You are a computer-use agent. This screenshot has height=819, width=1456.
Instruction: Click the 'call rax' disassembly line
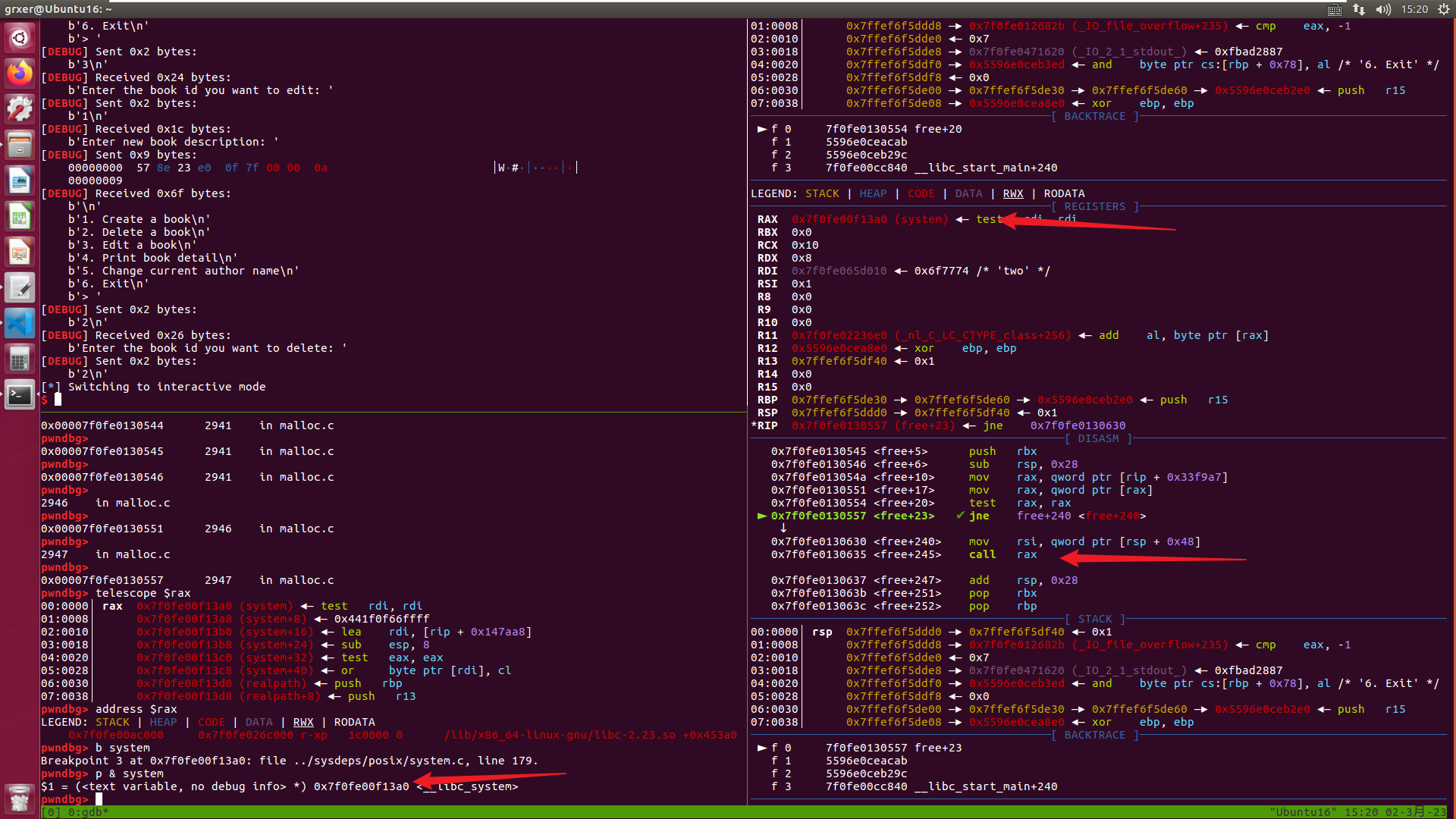tap(904, 554)
